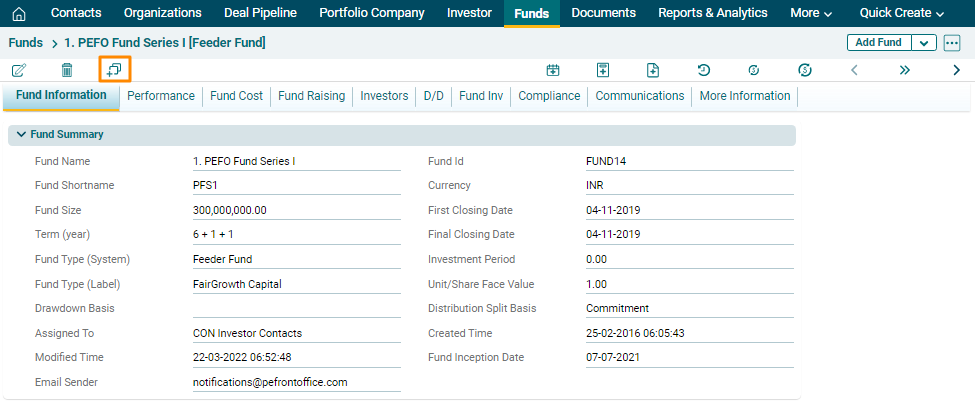Click the calendar icon in toolbar

click(x=552, y=70)
